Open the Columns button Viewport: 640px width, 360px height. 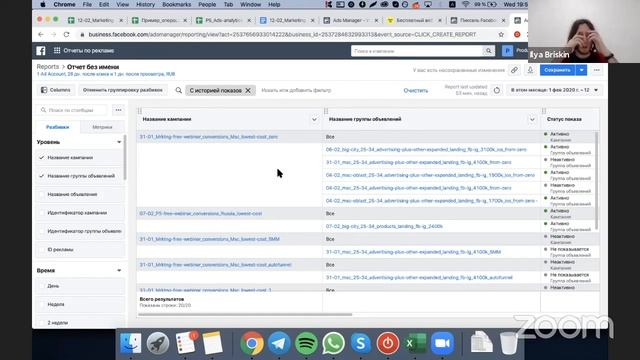pyautogui.click(x=56, y=90)
